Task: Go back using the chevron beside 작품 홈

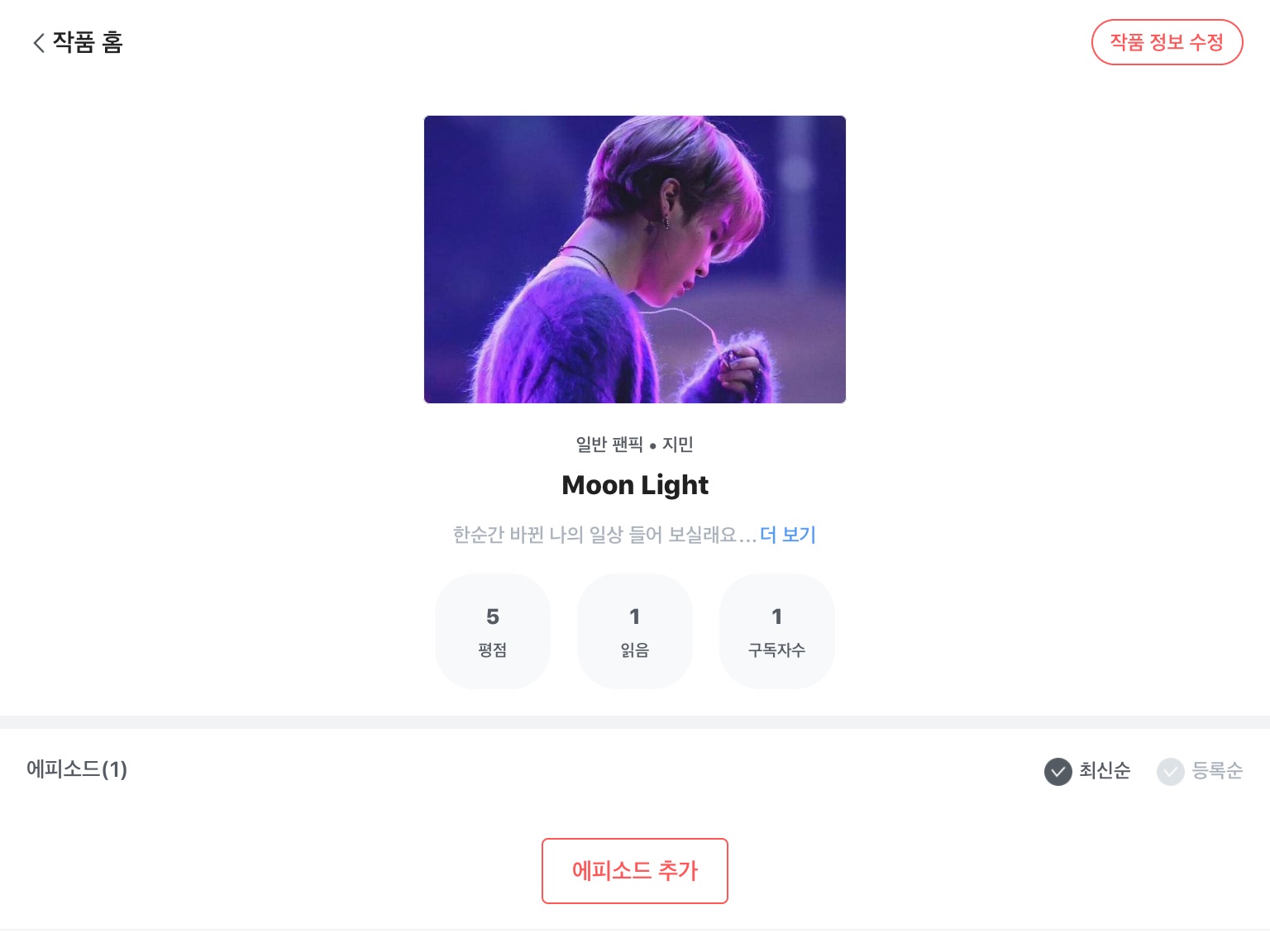Action: (38, 43)
